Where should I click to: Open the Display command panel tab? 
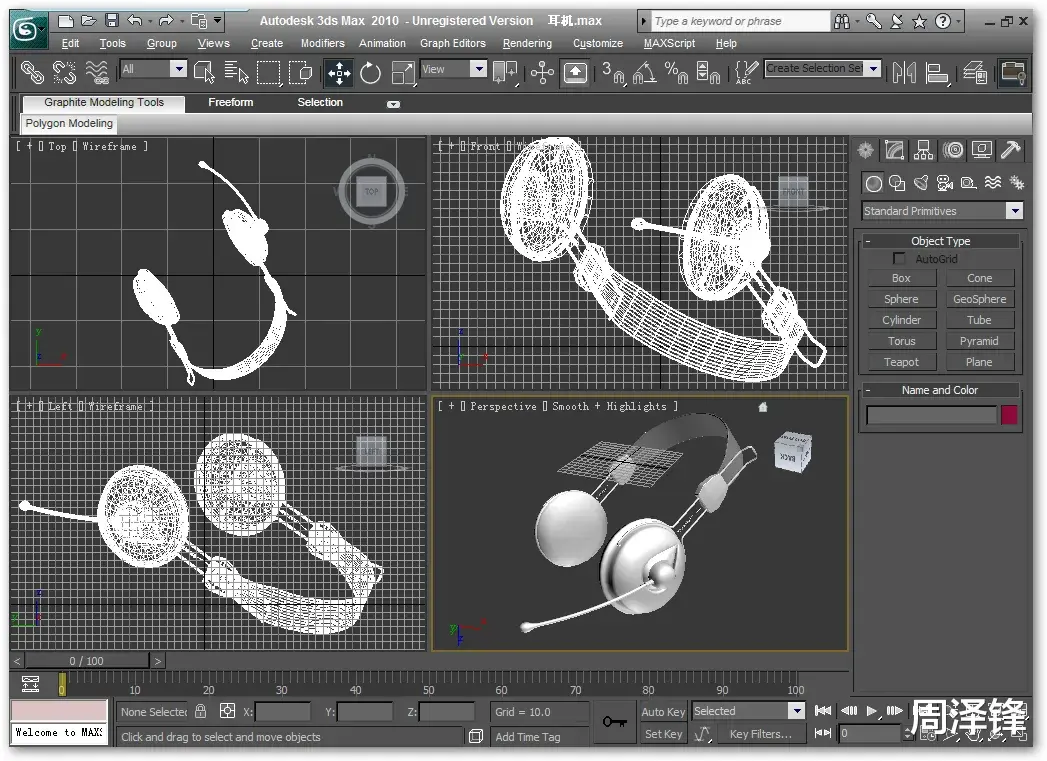click(x=982, y=150)
